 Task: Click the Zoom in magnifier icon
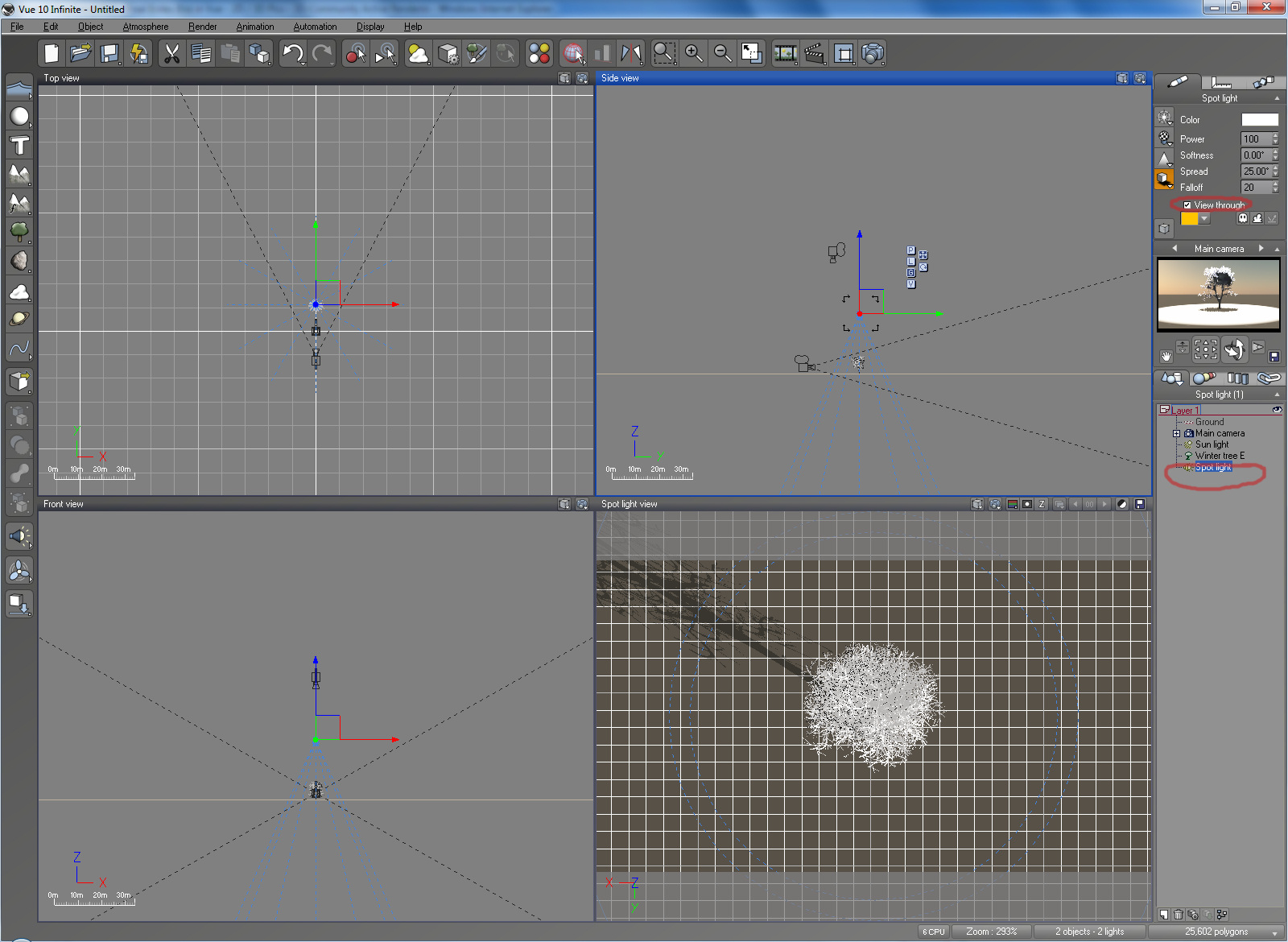[693, 54]
